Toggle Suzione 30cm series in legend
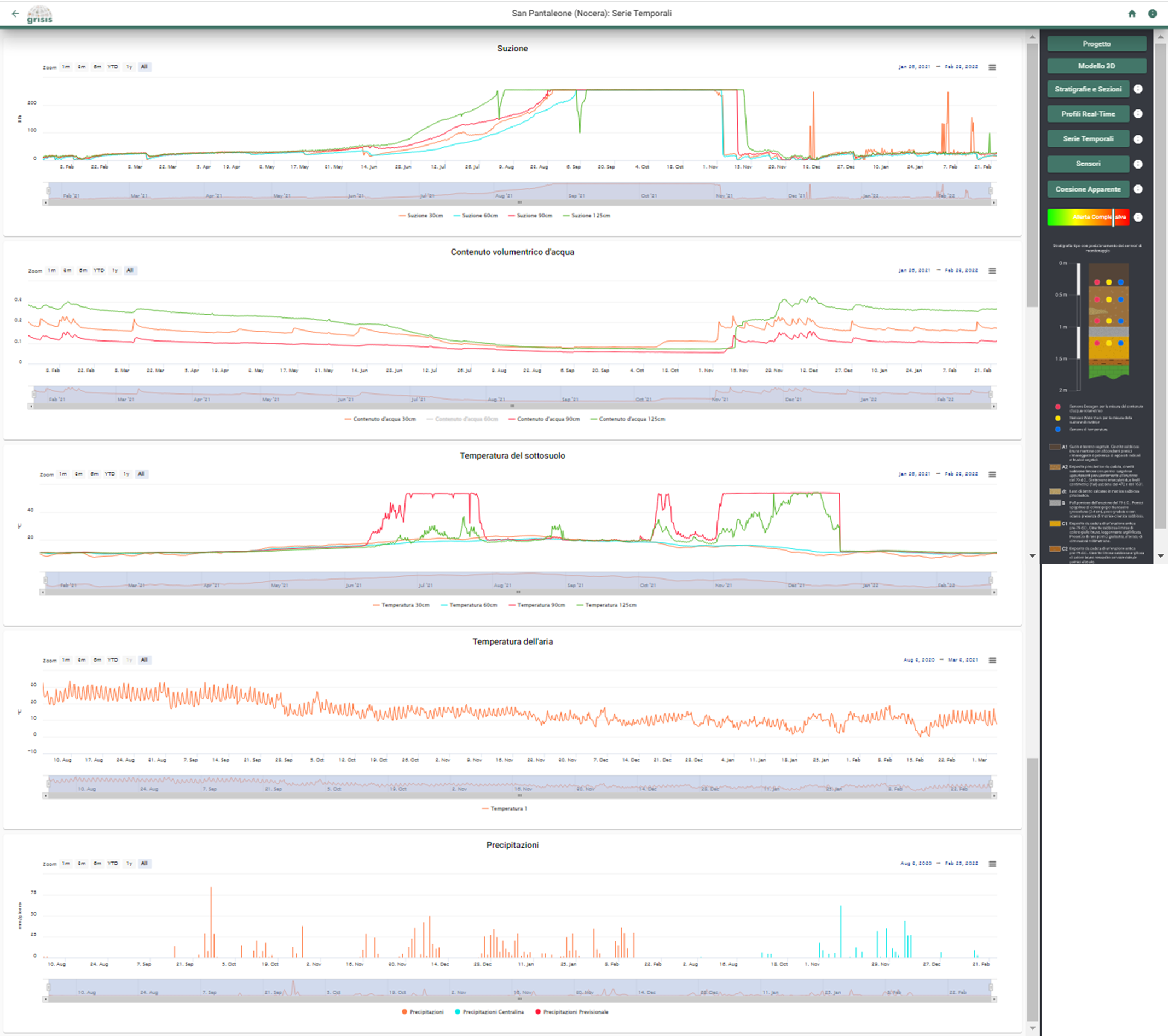 [x=421, y=216]
